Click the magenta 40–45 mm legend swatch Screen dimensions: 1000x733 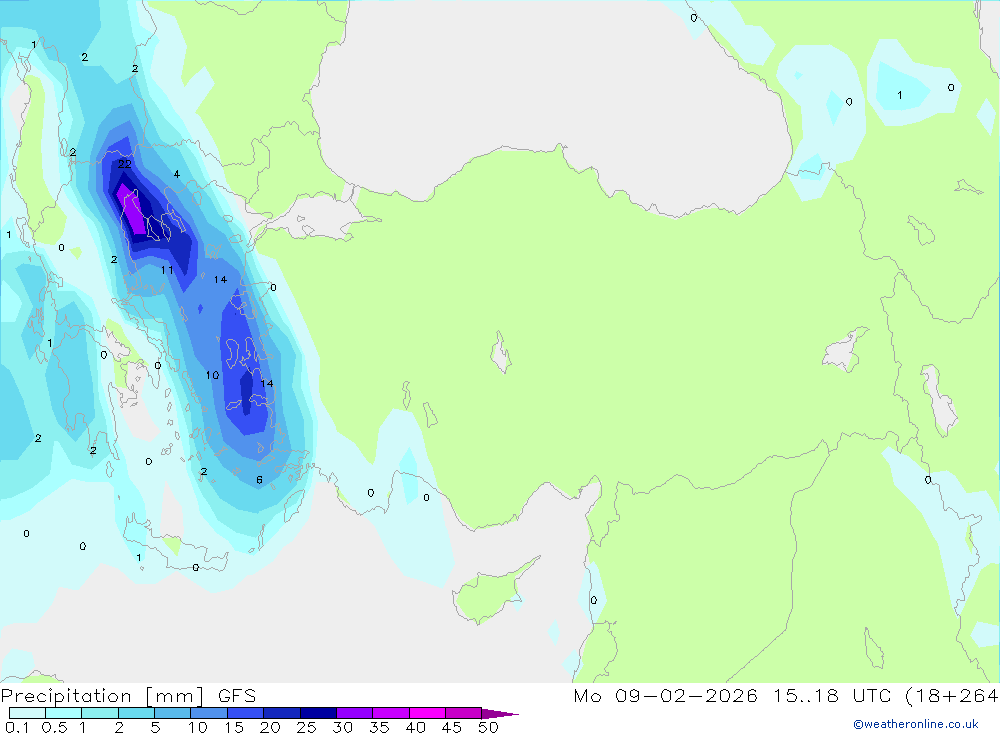pos(427,713)
